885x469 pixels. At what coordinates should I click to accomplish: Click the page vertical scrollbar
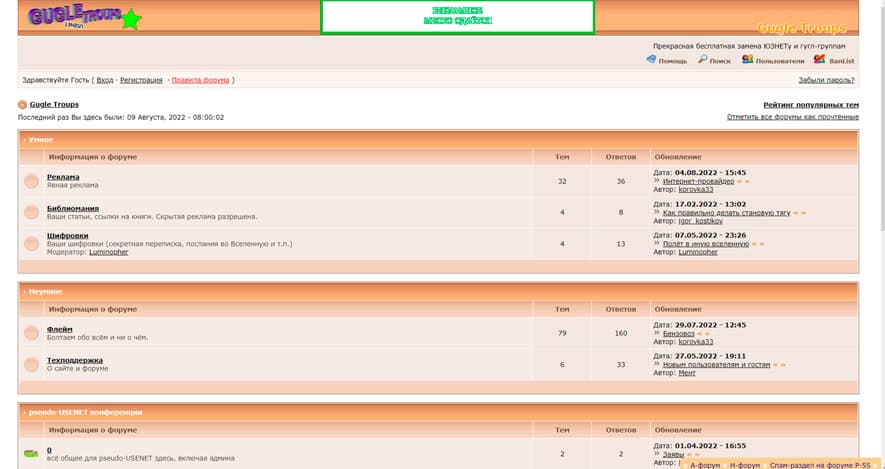(882, 234)
